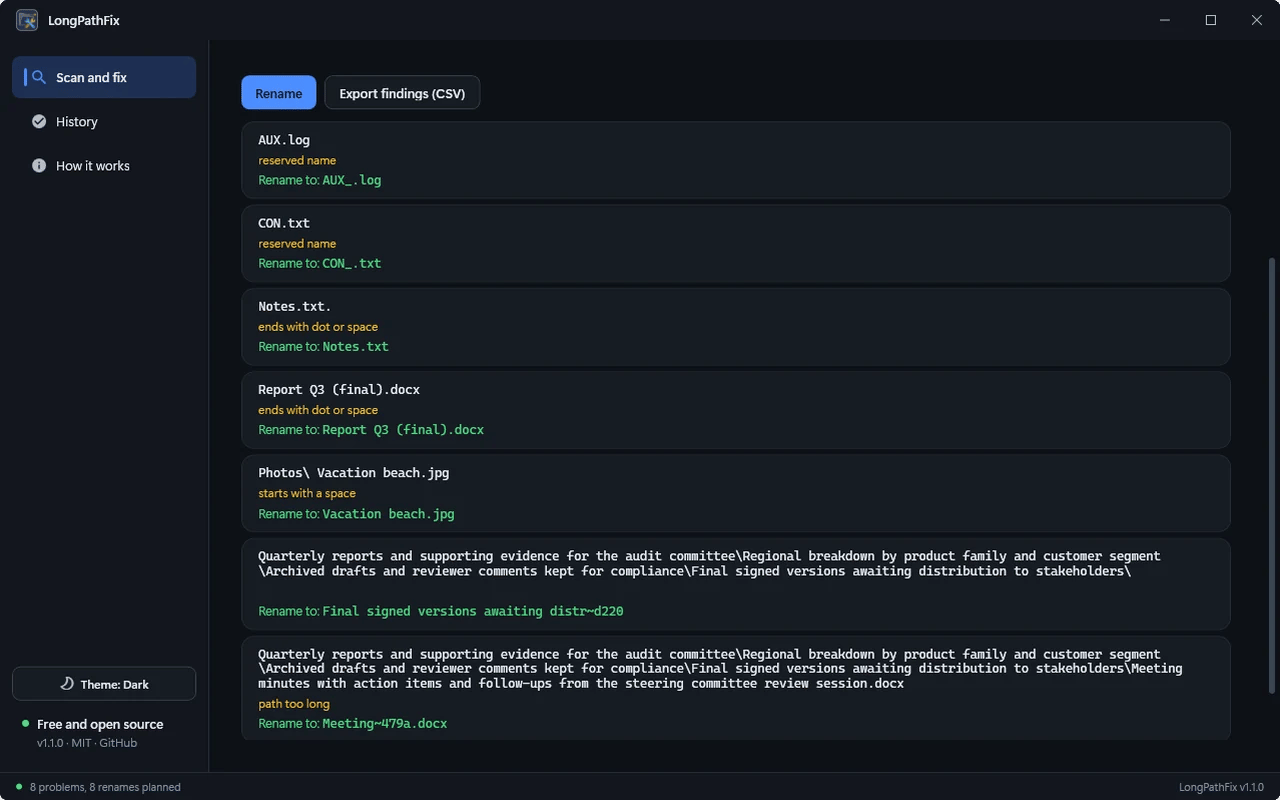Click Export findings (CSV) button

pyautogui.click(x=402, y=93)
